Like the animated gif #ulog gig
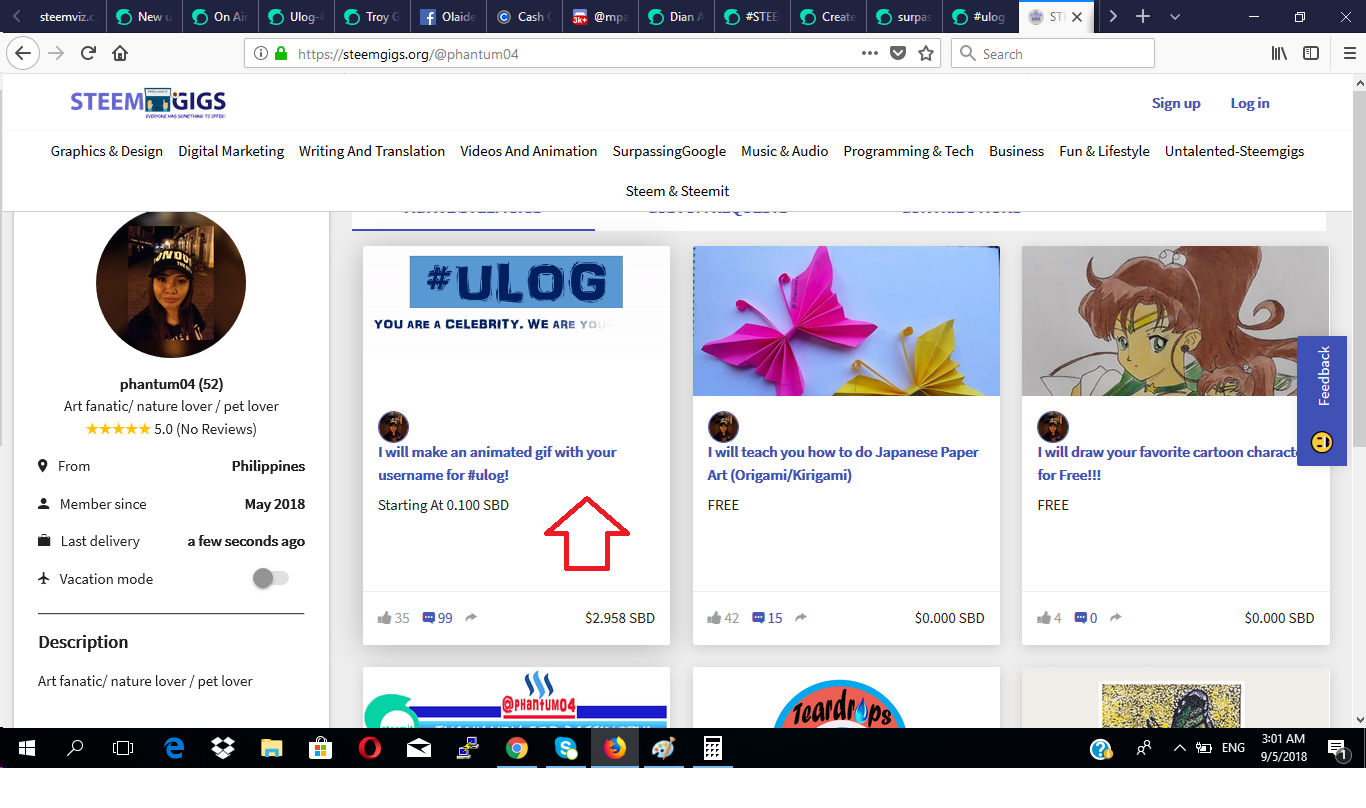 (x=385, y=618)
